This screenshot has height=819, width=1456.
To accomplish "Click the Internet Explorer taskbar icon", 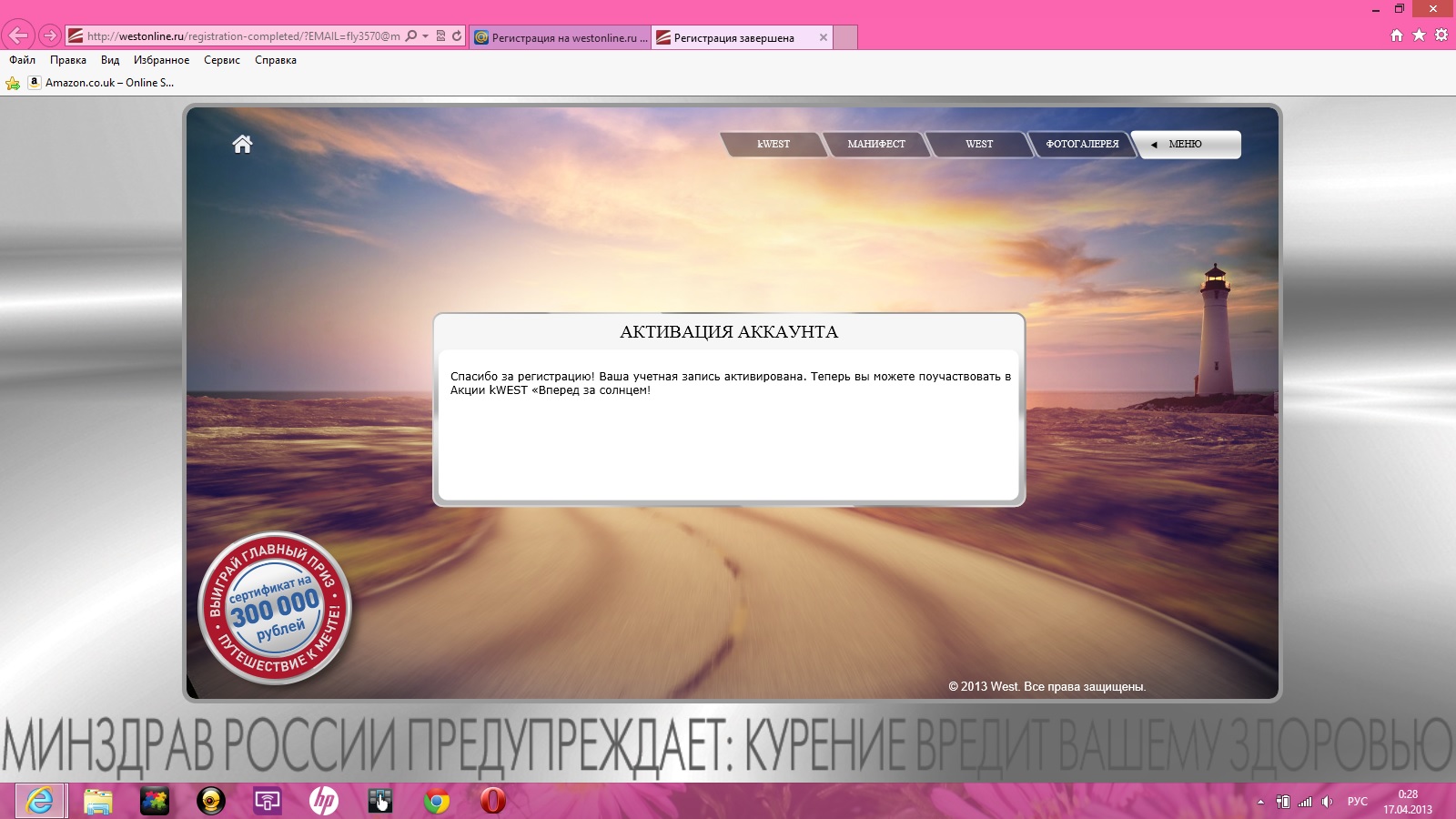I will tap(40, 801).
